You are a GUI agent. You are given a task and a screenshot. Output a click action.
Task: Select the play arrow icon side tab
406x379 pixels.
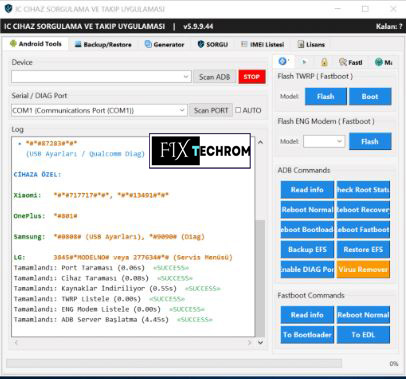coord(304,62)
